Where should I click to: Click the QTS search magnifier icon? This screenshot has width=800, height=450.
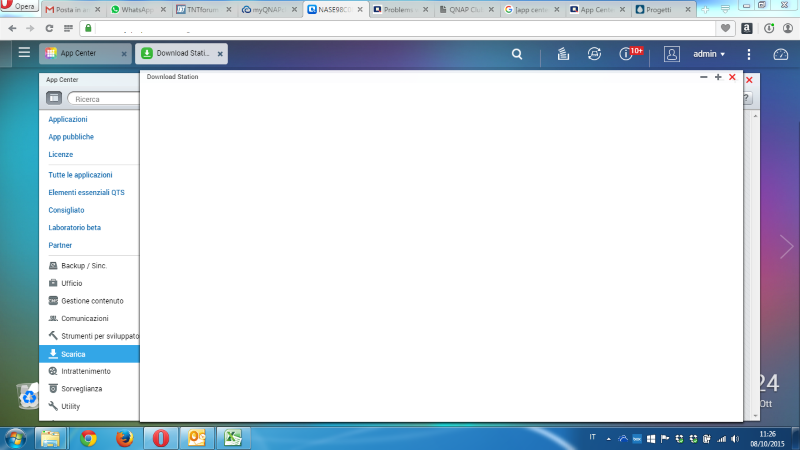coord(516,54)
